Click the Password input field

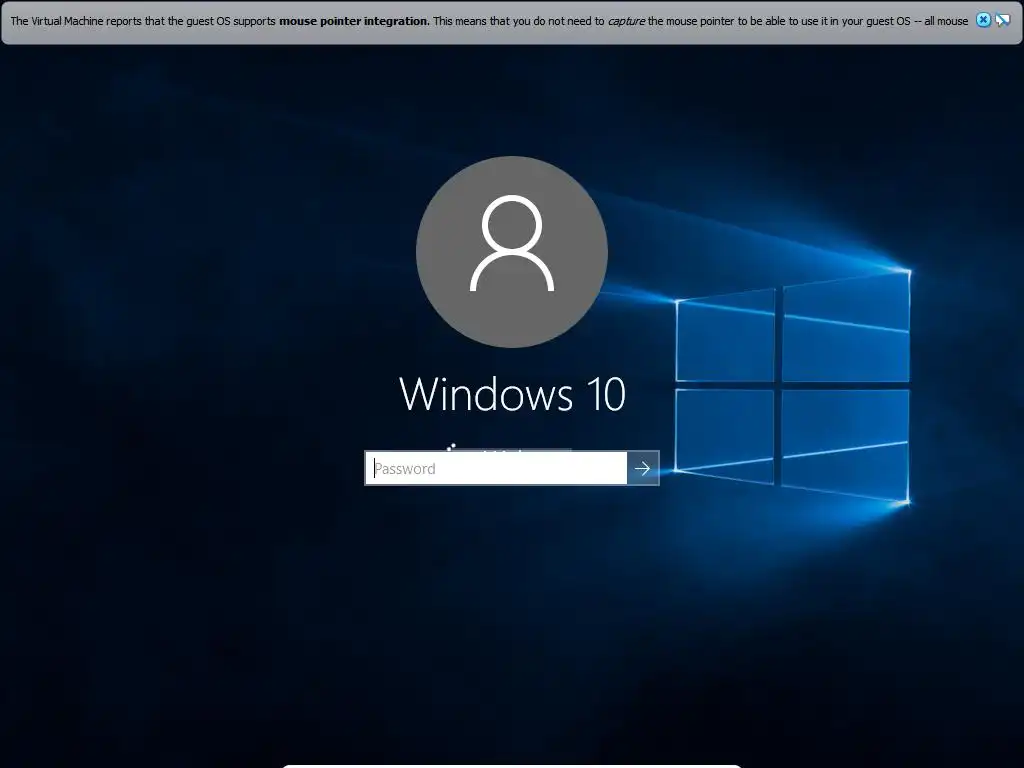click(x=496, y=468)
